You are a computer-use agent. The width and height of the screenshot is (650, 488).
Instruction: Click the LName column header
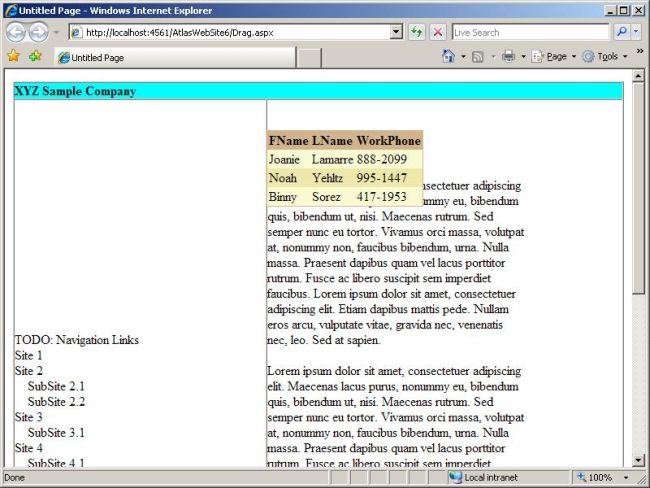(332, 141)
